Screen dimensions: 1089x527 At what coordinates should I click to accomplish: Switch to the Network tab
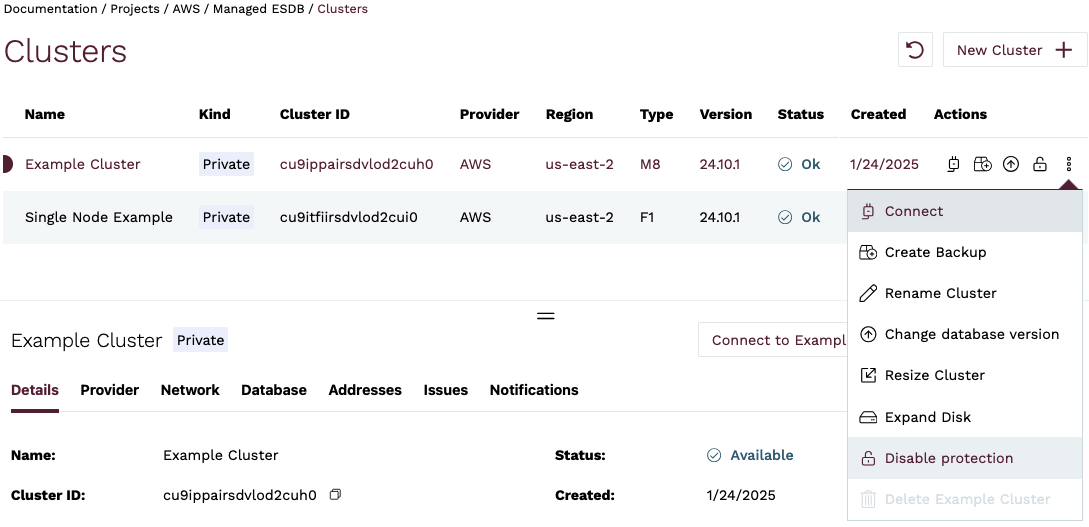(190, 390)
